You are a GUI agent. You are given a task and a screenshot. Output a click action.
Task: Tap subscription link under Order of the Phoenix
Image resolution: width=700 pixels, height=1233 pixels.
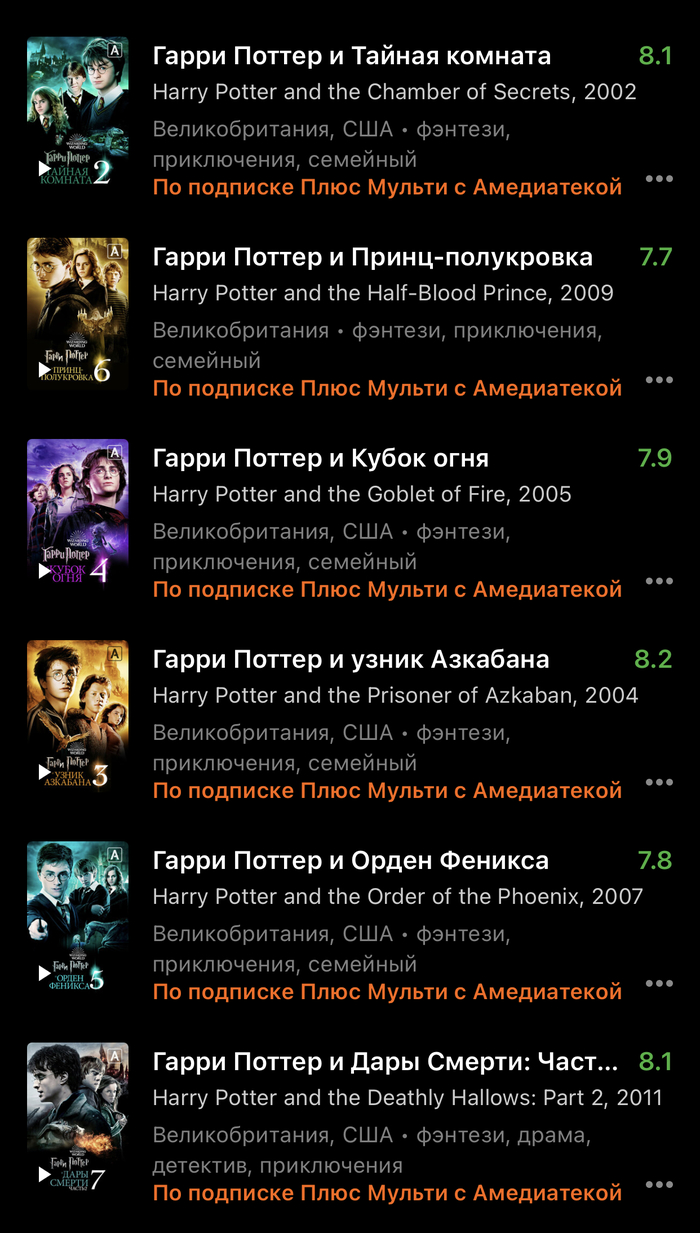388,992
